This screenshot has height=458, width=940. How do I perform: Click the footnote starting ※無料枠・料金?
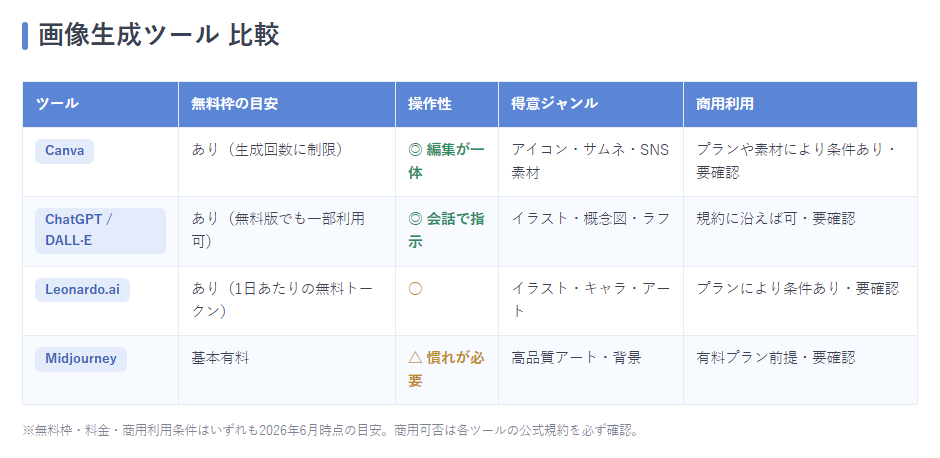pyautogui.click(x=330, y=430)
